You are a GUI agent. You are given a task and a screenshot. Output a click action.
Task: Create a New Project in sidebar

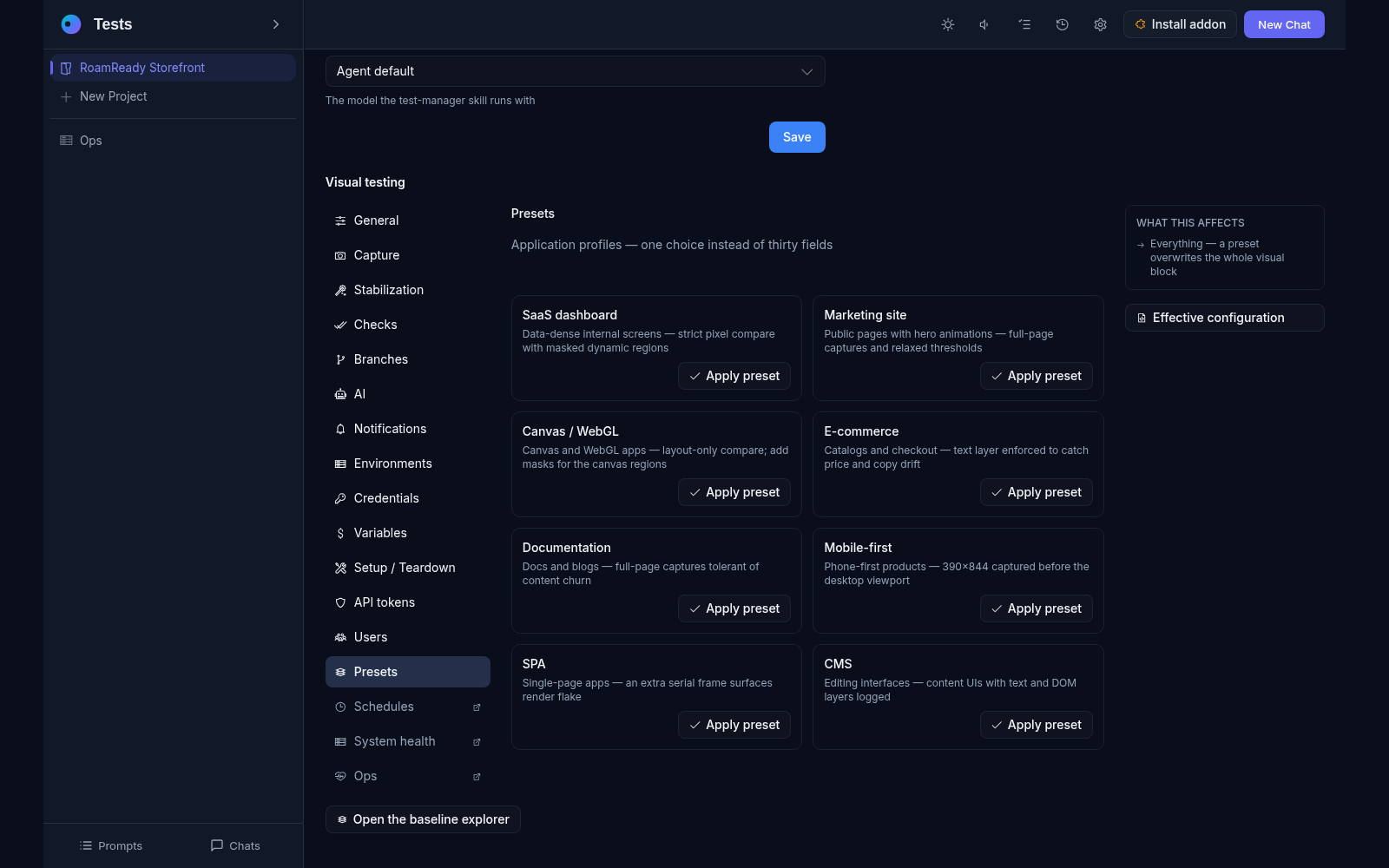(173, 96)
